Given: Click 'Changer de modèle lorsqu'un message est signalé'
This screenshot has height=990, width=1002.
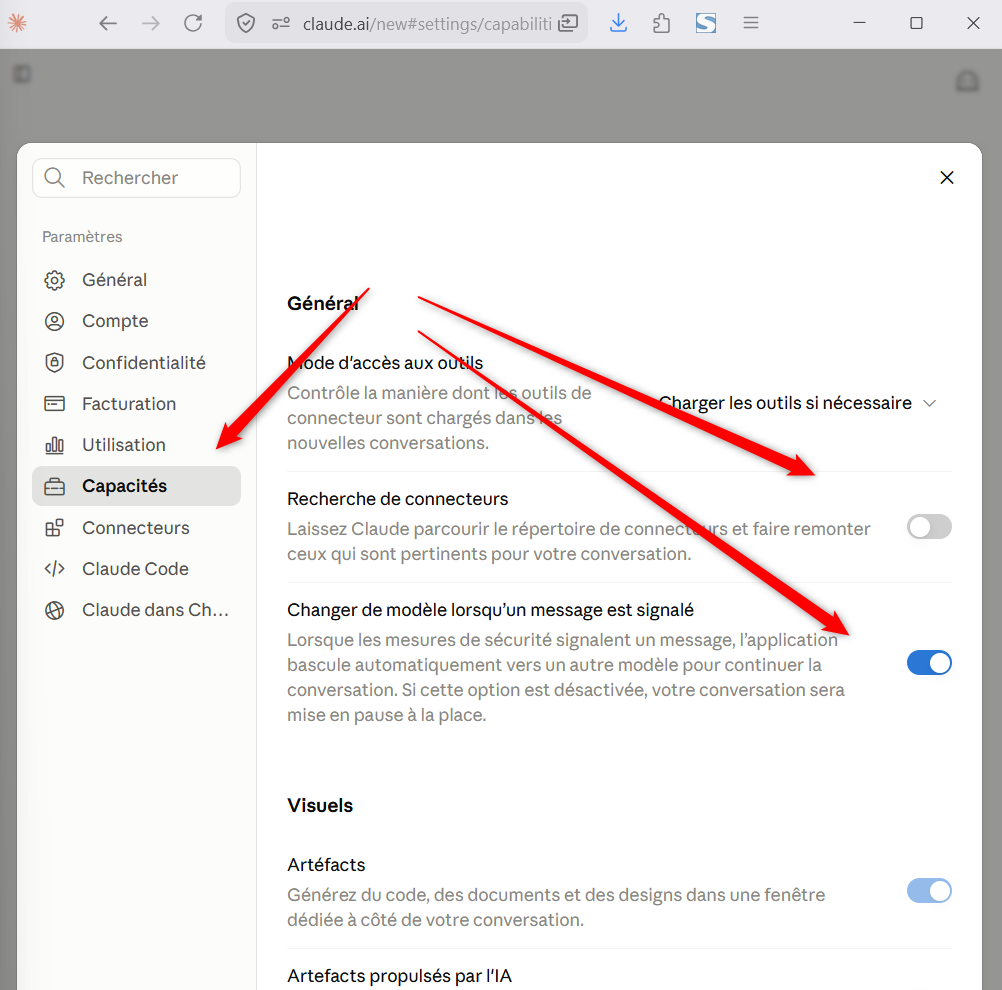Looking at the screenshot, I should click(x=490, y=610).
